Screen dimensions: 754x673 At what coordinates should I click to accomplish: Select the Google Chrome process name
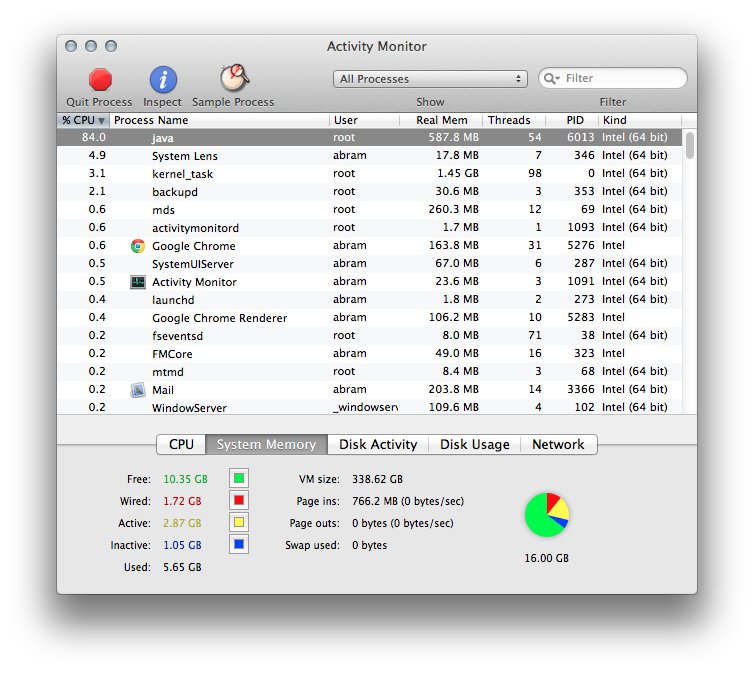point(194,246)
